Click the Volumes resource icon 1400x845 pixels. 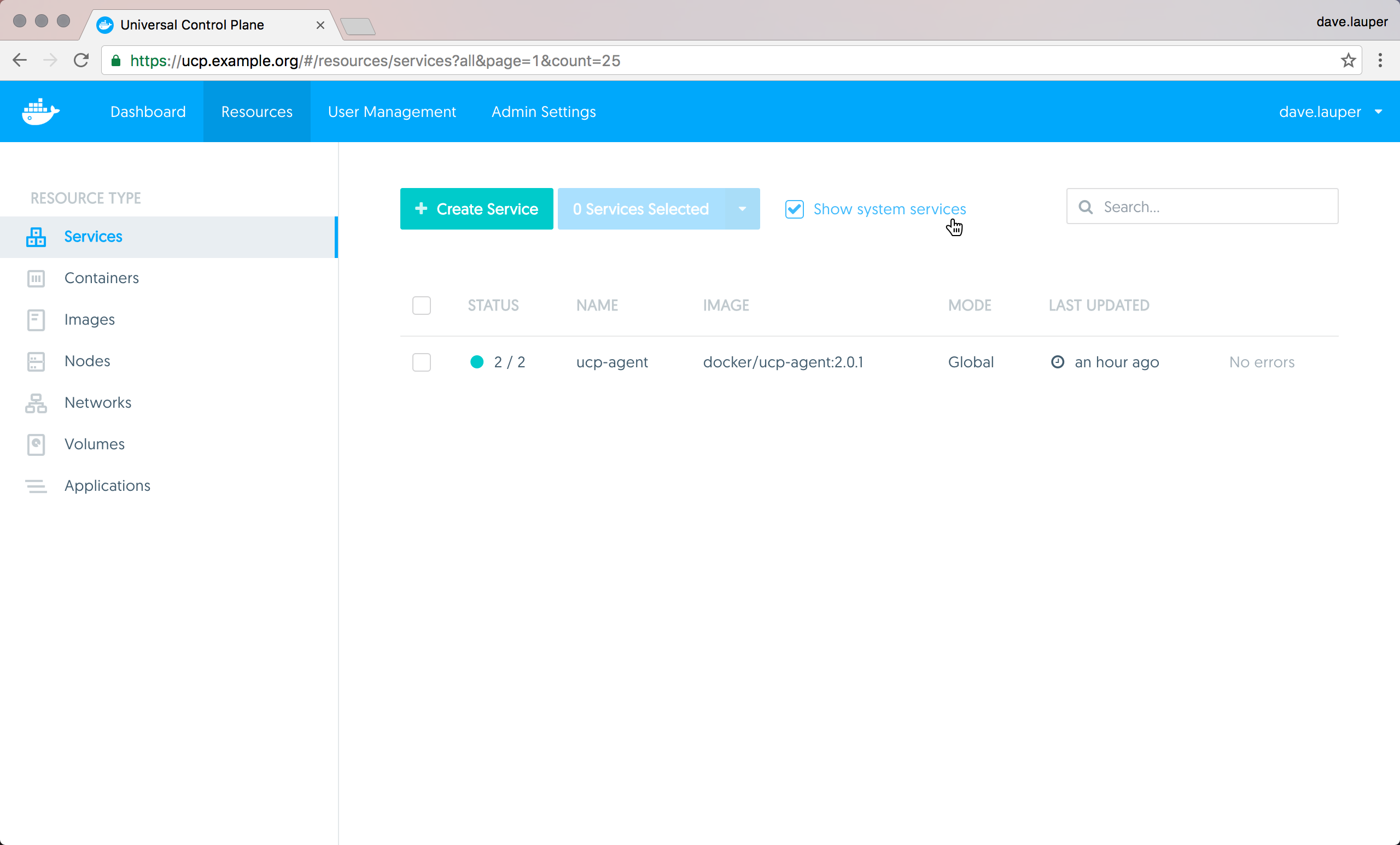(x=36, y=445)
